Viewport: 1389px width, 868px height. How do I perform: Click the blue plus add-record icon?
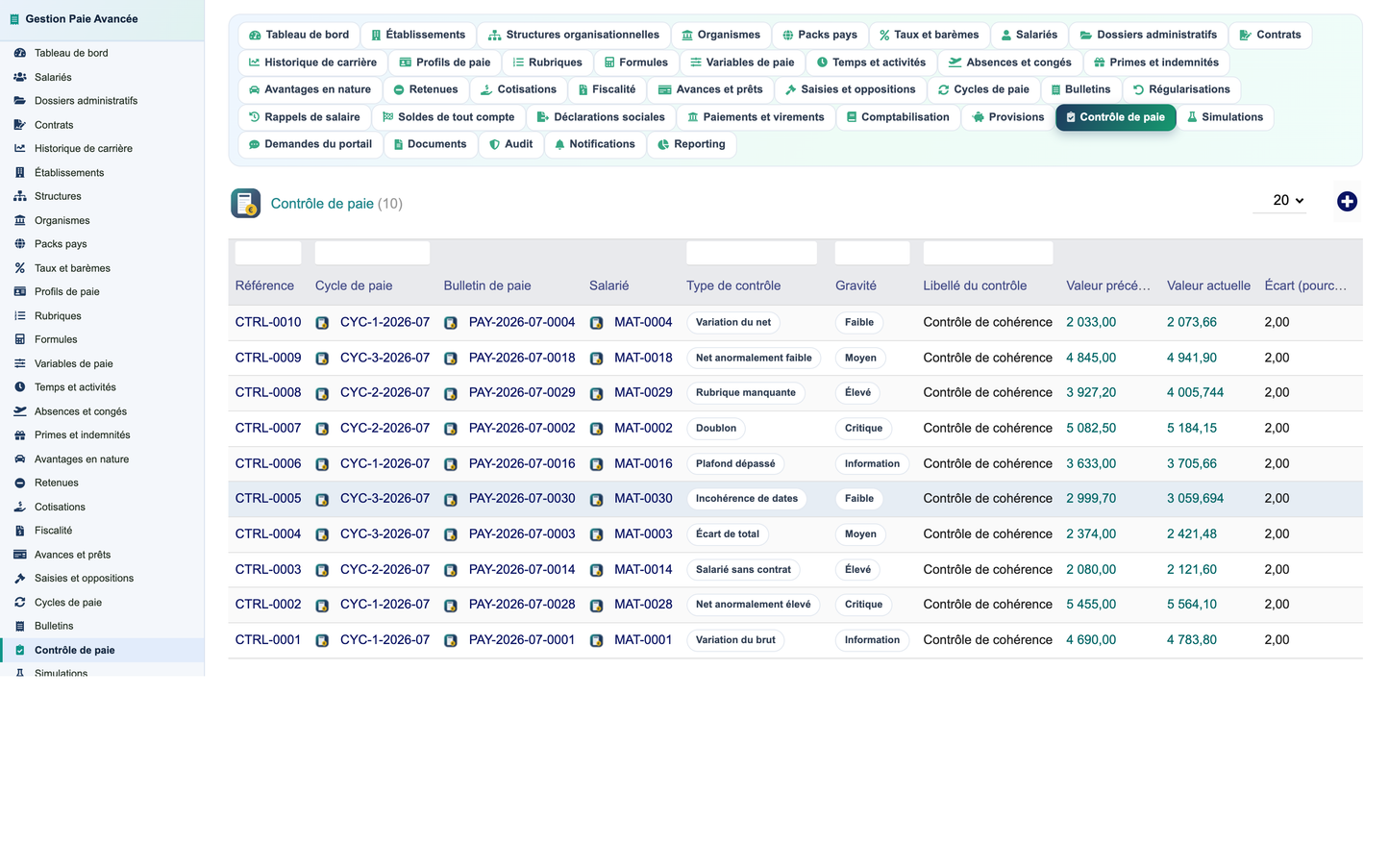tap(1347, 201)
